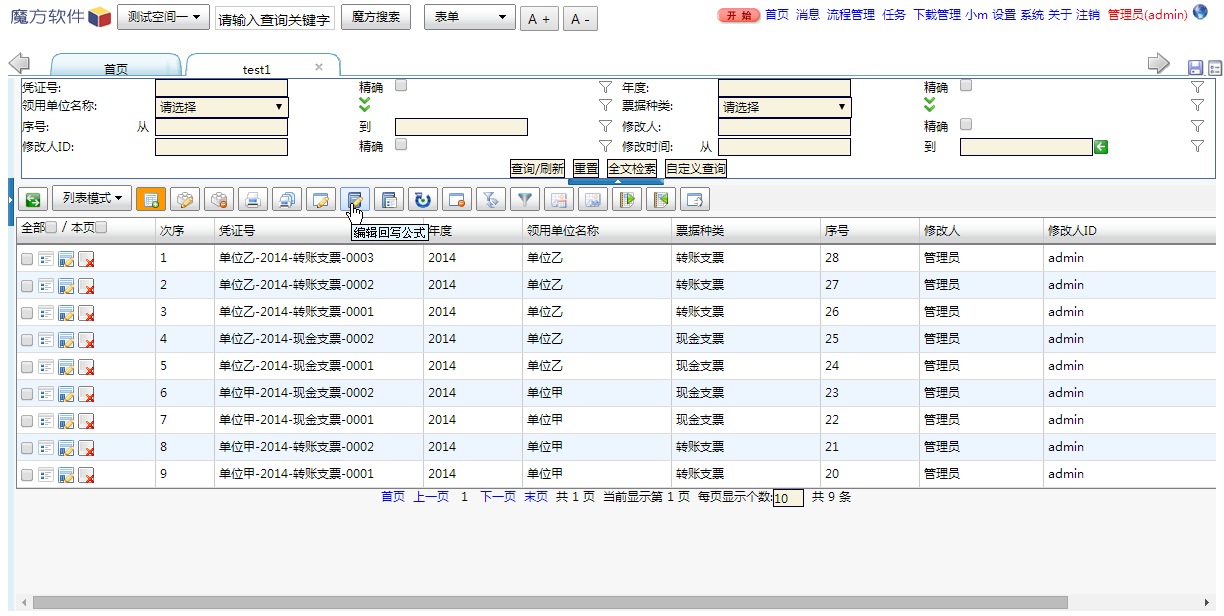
Task: Click the green refresh icon left of 列表模式
Action: click(x=33, y=199)
